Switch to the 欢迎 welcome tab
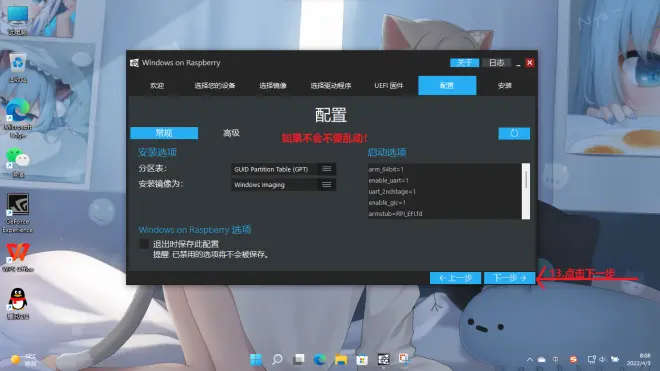 pyautogui.click(x=157, y=86)
